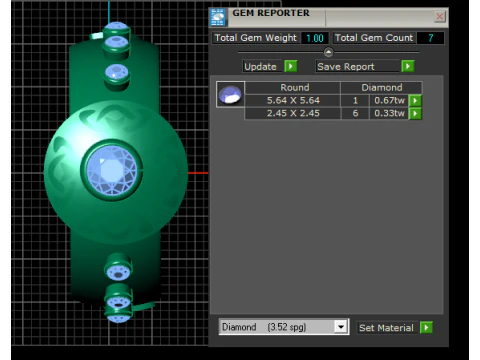
Task: Click the green arrow beside Save Report
Action: click(408, 66)
